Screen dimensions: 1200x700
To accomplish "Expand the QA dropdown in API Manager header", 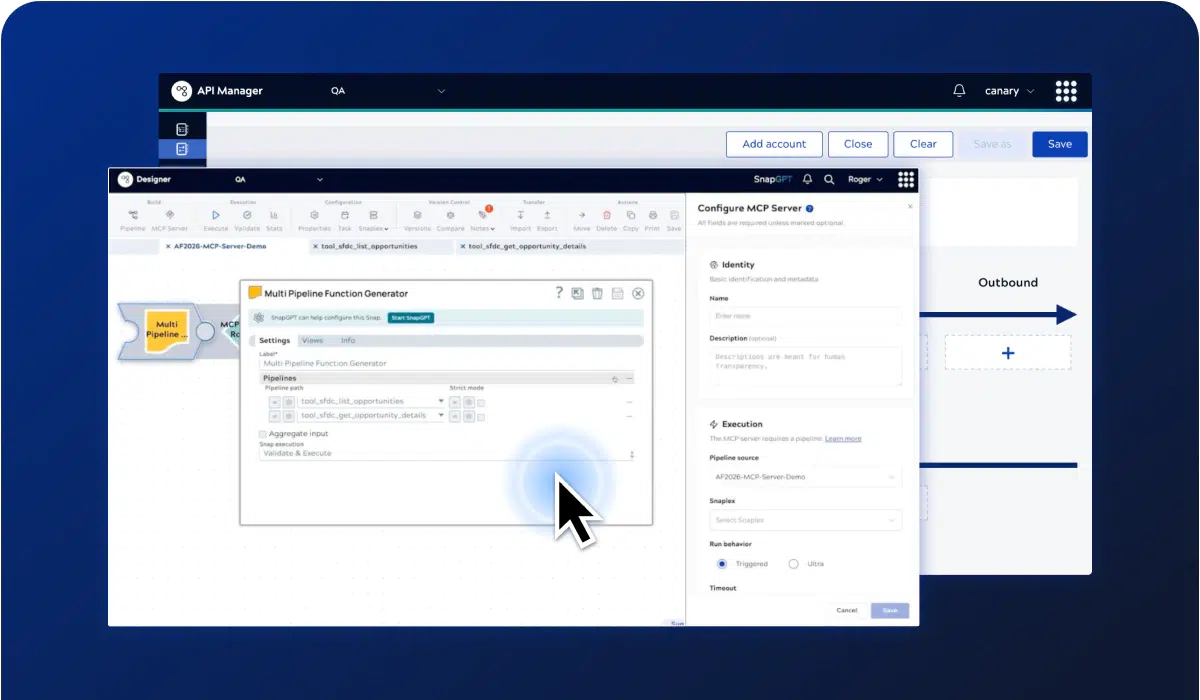I will point(441,91).
